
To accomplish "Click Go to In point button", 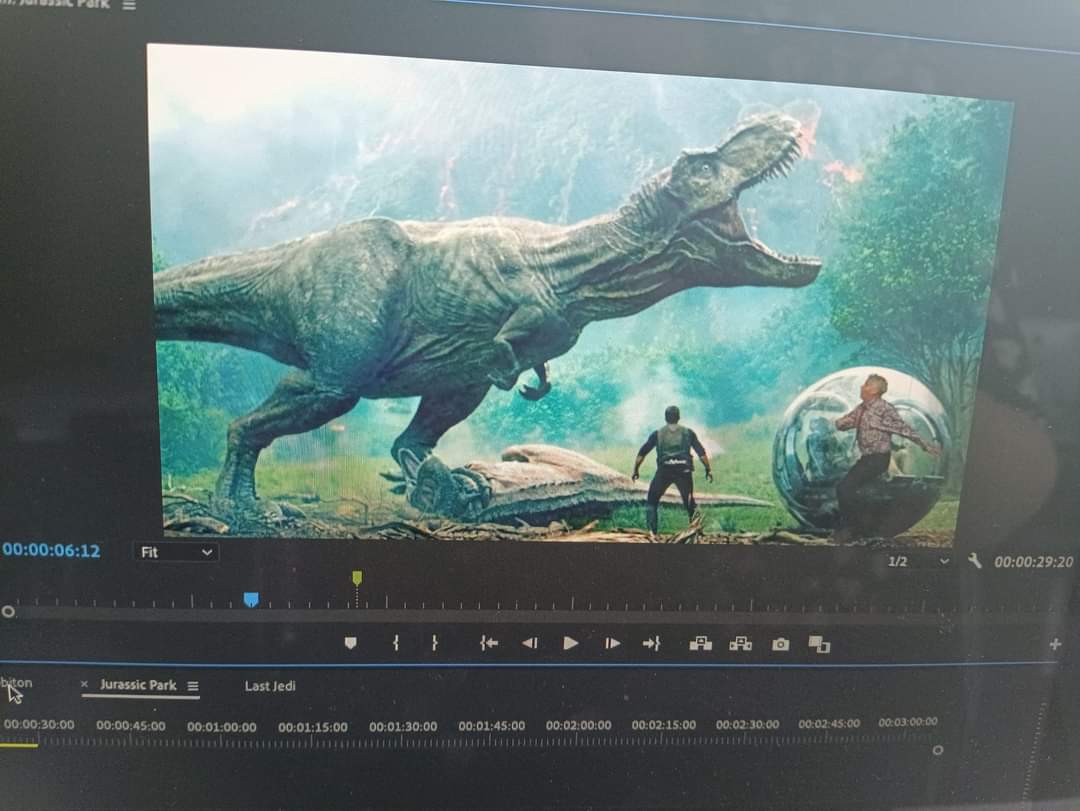I will tap(488, 643).
